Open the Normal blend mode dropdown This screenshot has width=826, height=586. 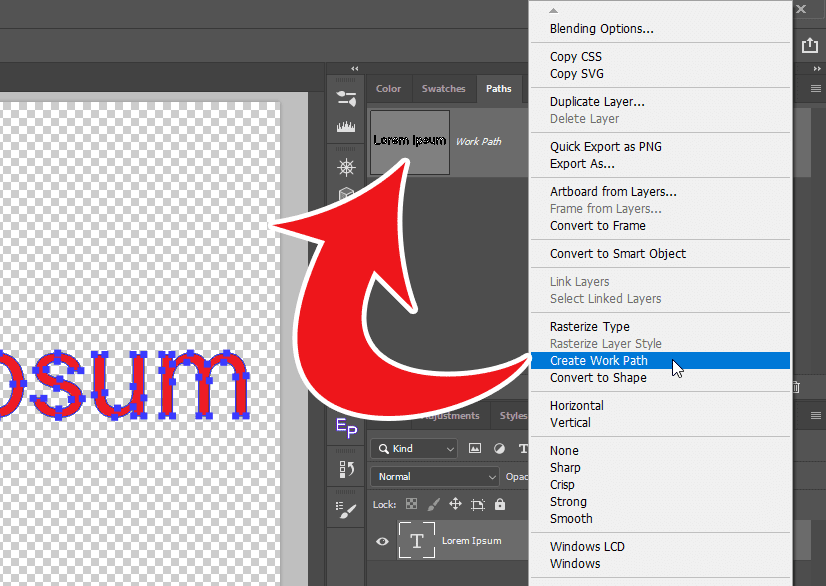tap(435, 476)
